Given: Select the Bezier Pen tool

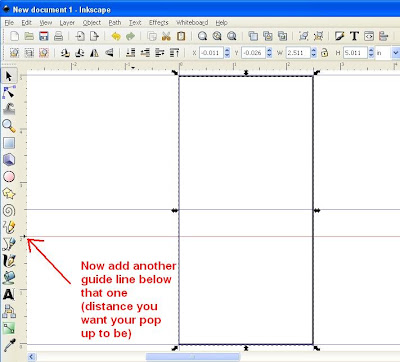Looking at the screenshot, I should tap(9, 244).
